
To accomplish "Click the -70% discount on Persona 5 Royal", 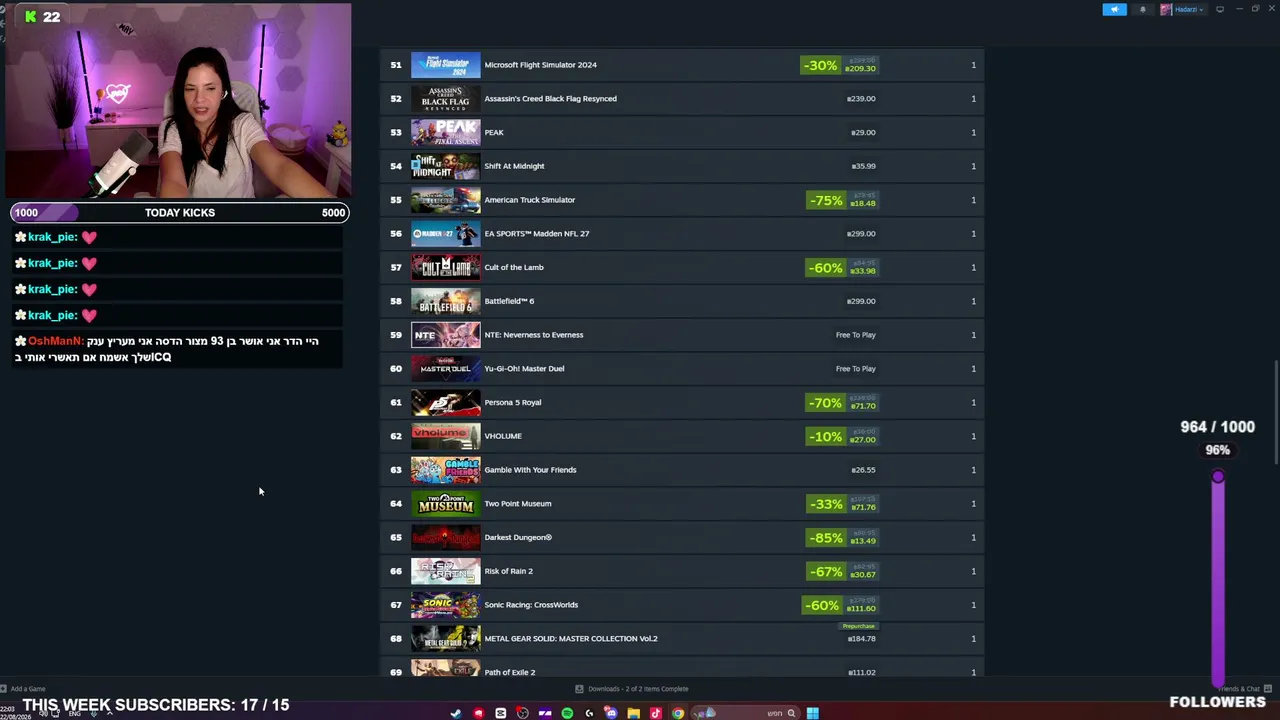I will tap(825, 402).
